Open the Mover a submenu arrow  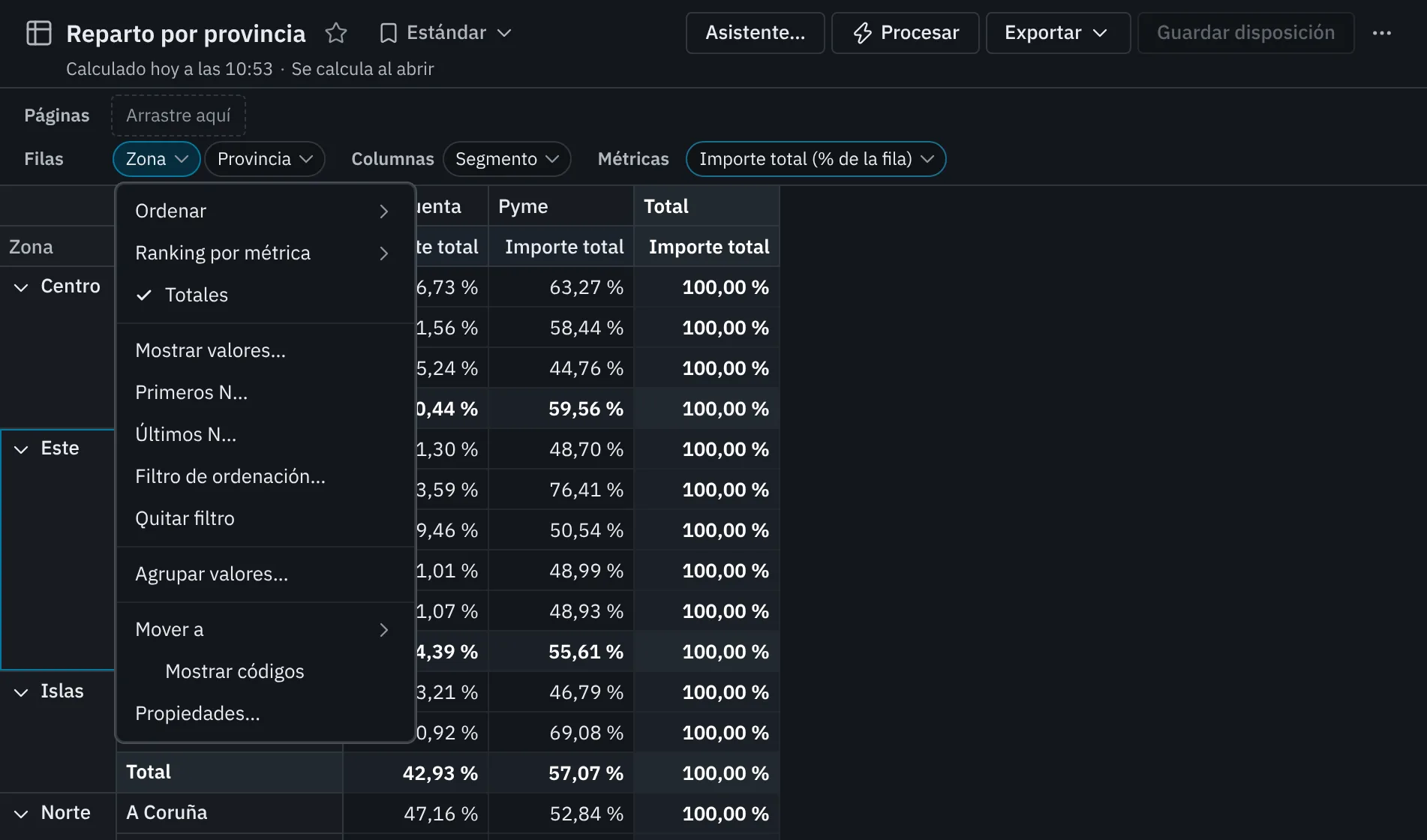384,630
